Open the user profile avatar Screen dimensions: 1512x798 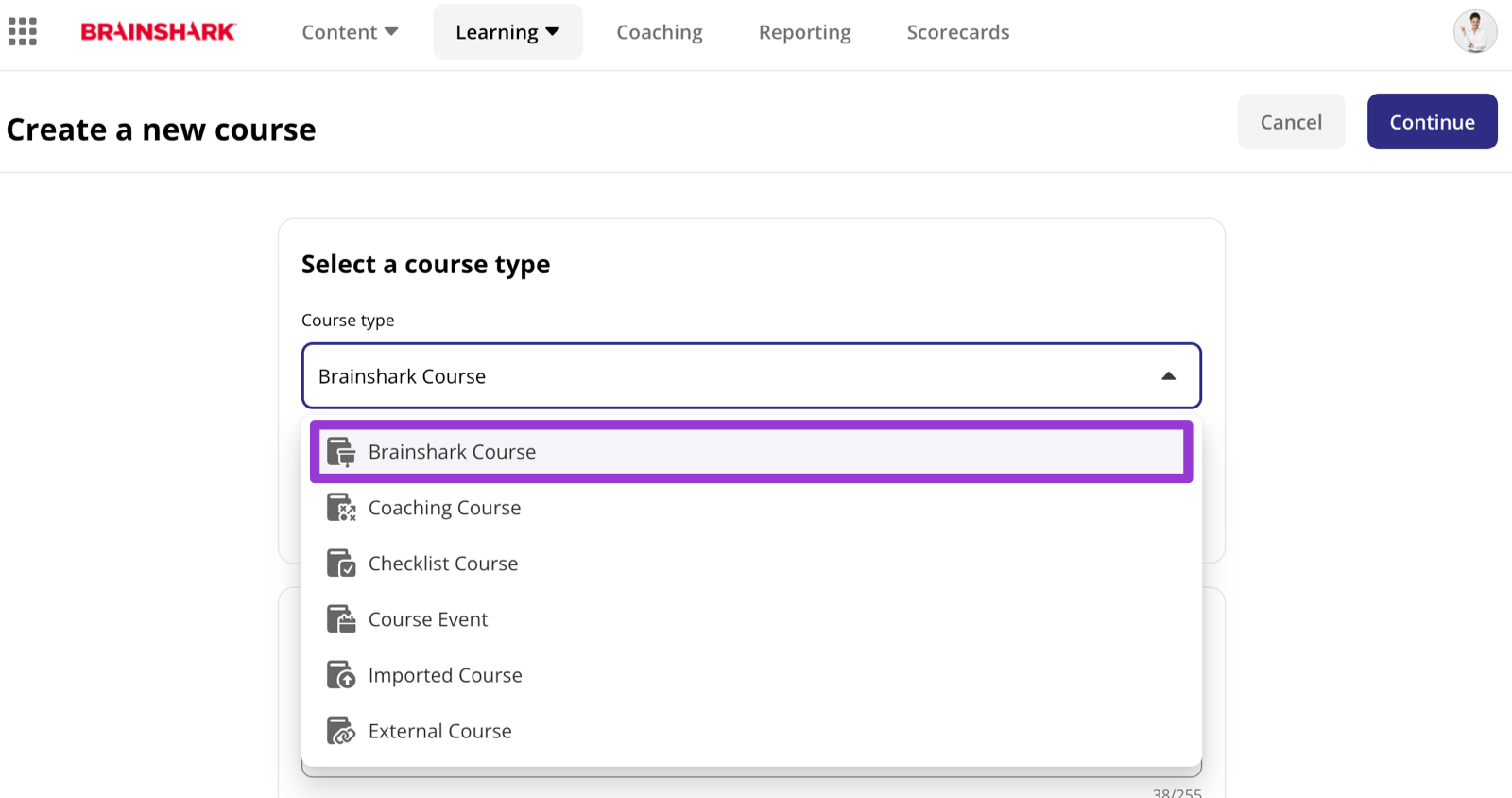click(x=1475, y=31)
